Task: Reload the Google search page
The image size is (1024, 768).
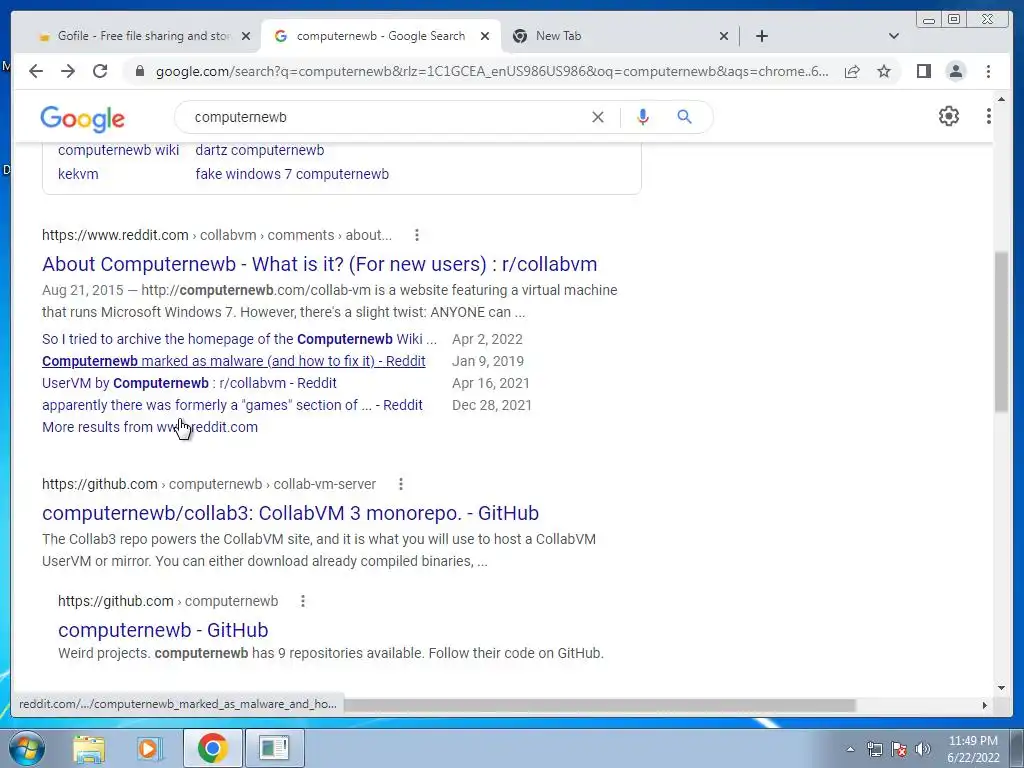Action: (100, 71)
